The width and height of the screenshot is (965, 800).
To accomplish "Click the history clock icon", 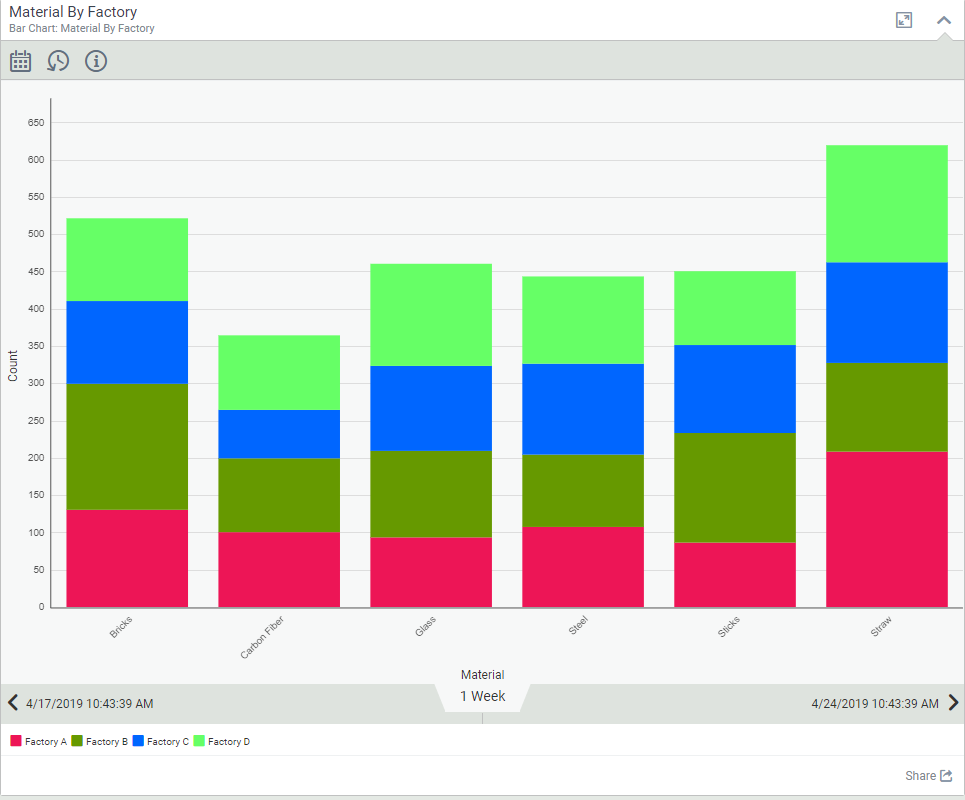I will click(x=58, y=61).
